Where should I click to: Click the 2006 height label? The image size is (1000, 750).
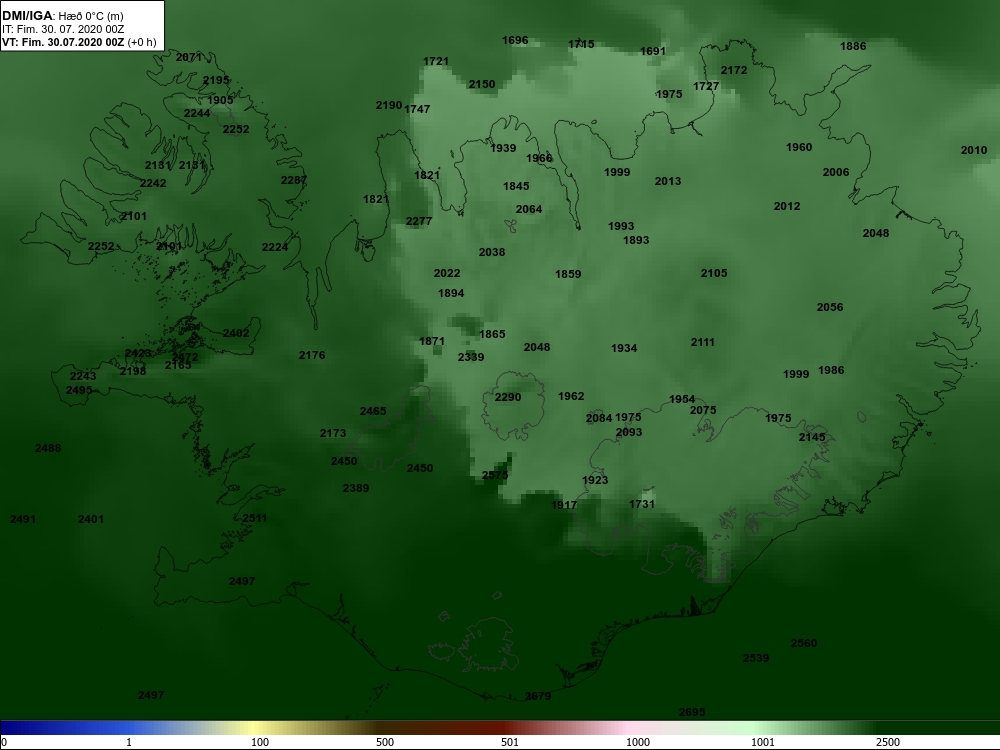pos(836,172)
